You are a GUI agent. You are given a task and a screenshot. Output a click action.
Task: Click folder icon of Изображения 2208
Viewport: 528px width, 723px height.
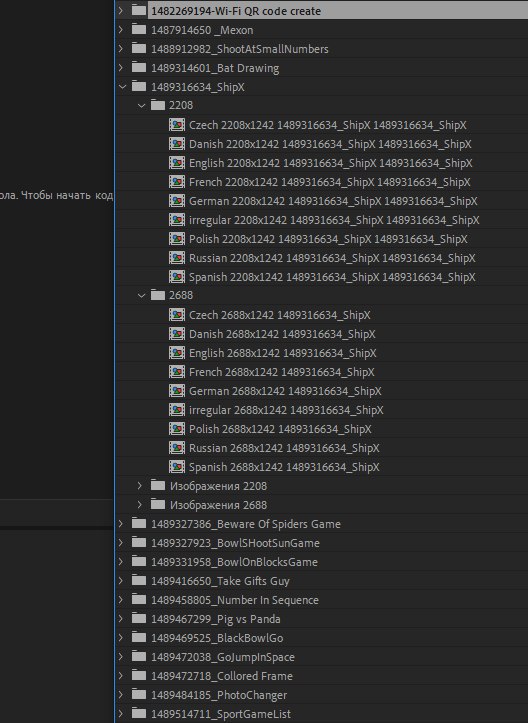[158, 485]
